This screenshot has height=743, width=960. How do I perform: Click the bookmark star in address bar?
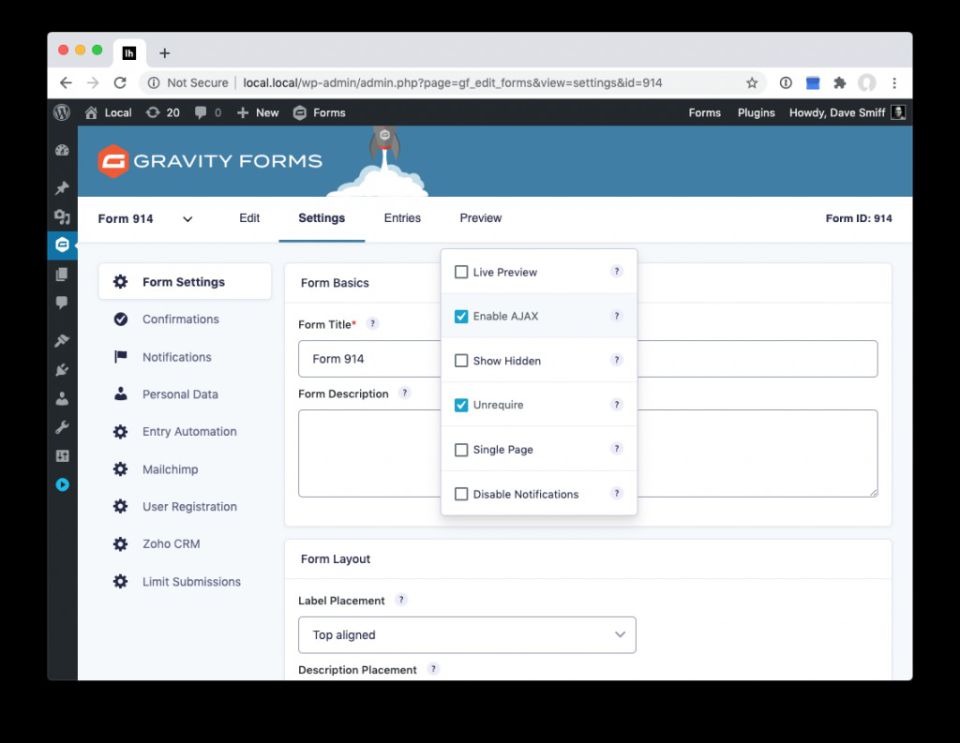click(x=752, y=83)
